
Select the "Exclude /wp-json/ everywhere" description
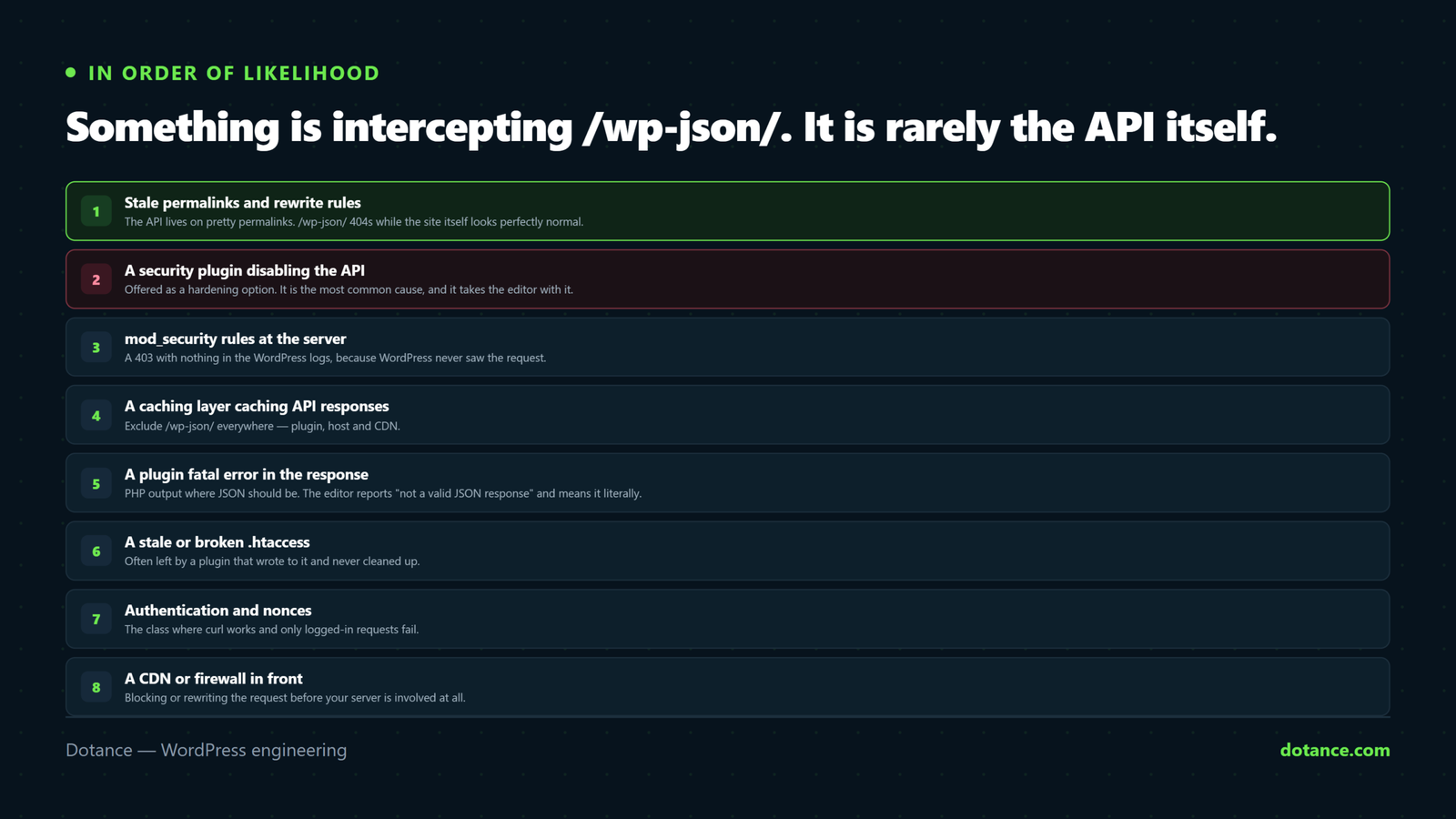[262, 426]
